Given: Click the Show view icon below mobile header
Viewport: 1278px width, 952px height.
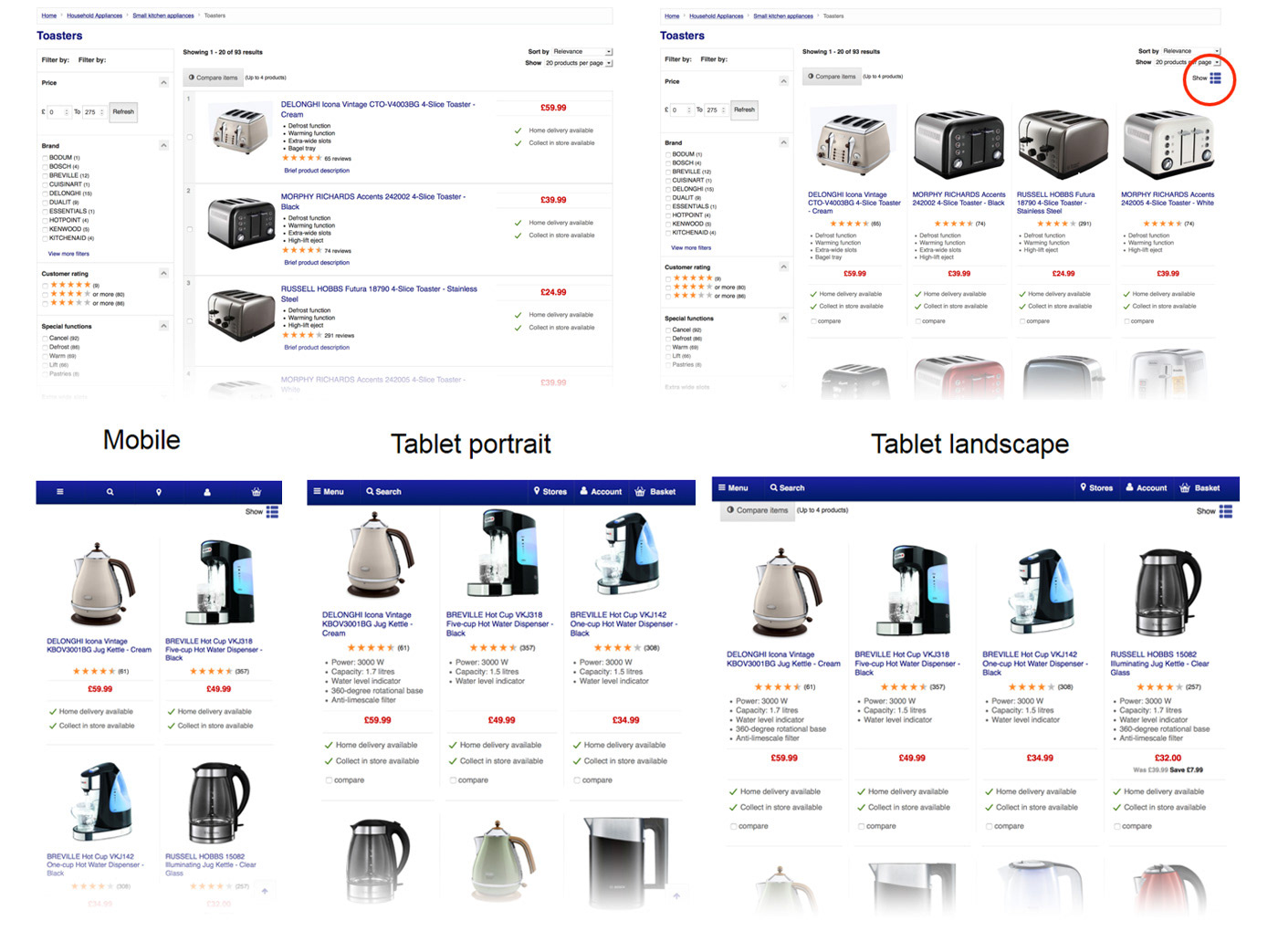Looking at the screenshot, I should click(272, 512).
